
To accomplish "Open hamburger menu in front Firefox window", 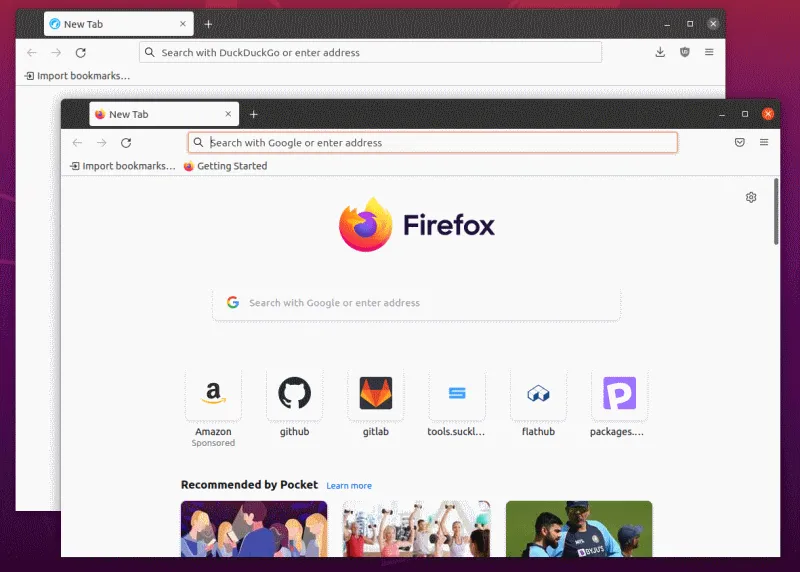I will (764, 142).
